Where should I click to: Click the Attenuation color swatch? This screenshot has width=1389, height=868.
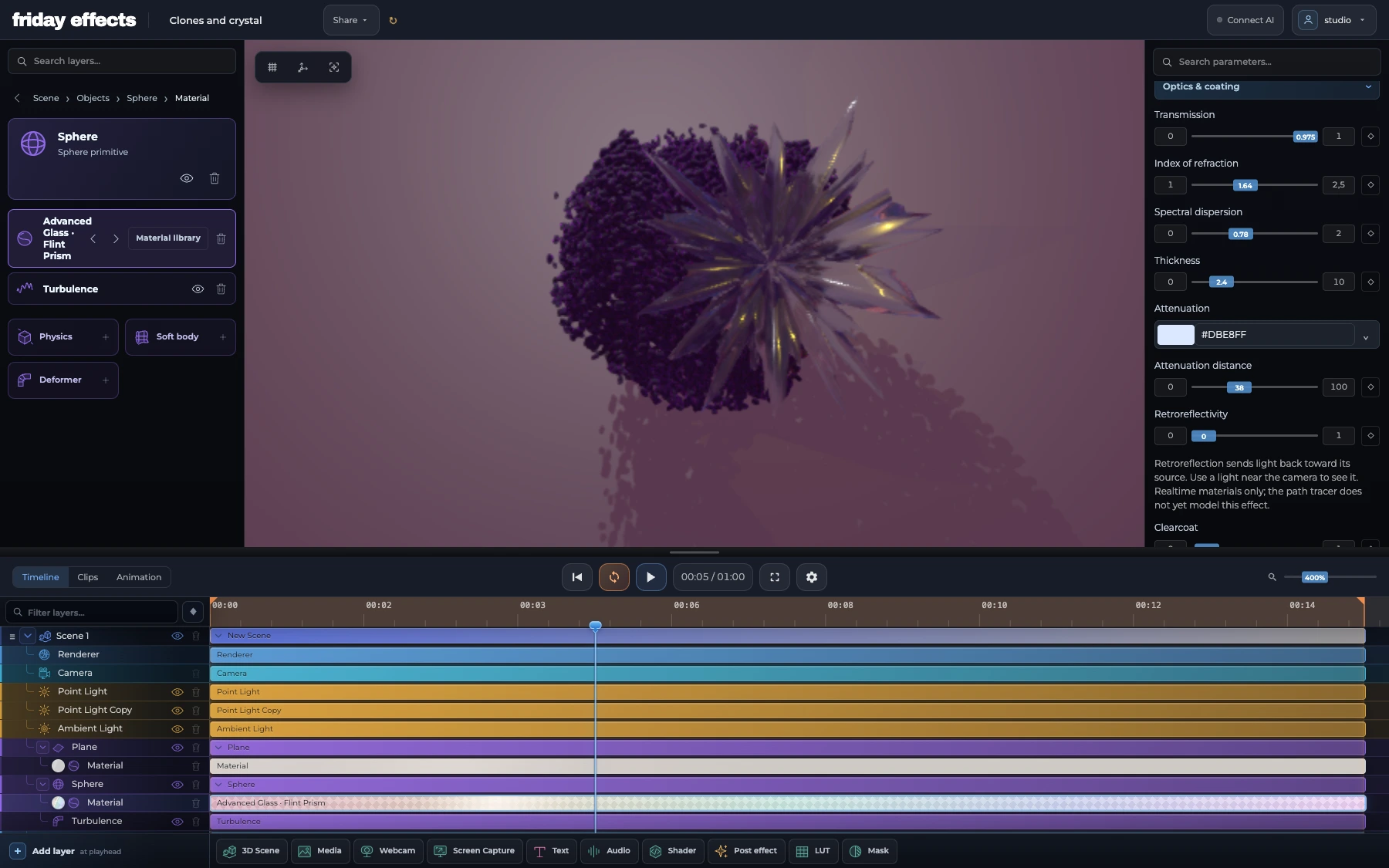click(1175, 335)
